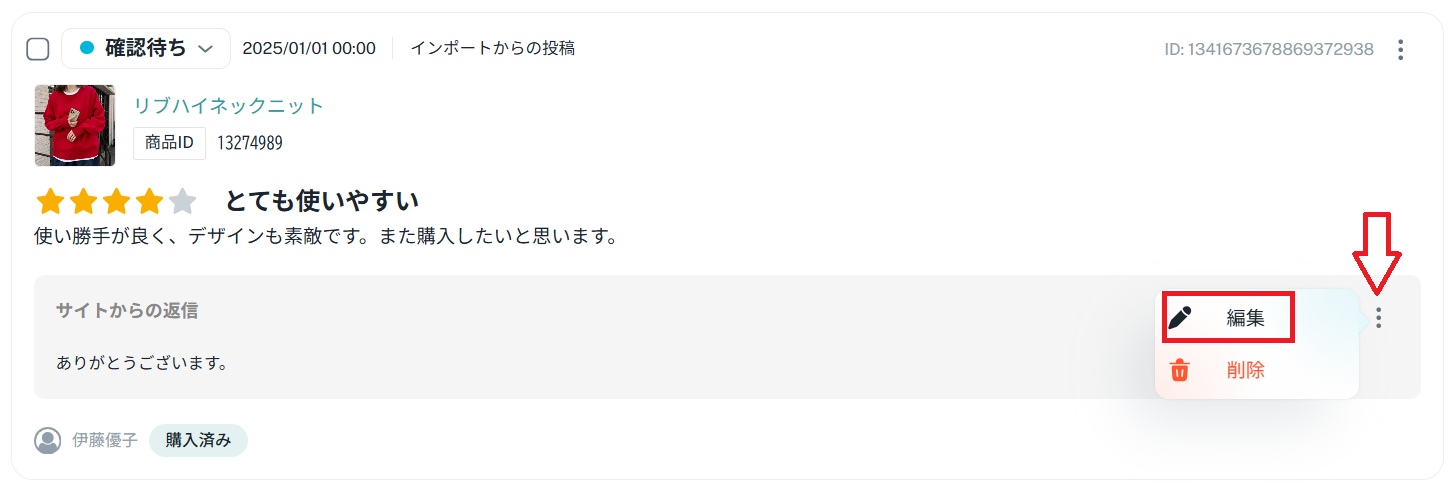Open the review's top-right three-dot menu
Screen dimensions: 1454x495
(x=1401, y=49)
